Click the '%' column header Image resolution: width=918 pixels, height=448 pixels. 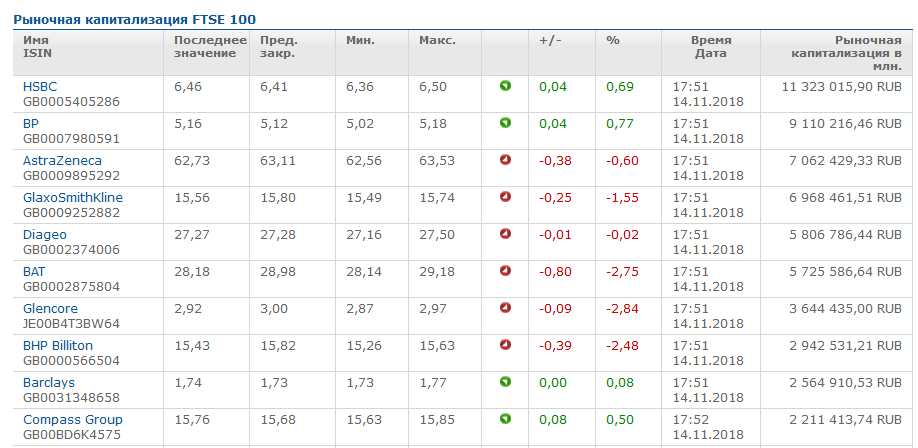[613, 41]
